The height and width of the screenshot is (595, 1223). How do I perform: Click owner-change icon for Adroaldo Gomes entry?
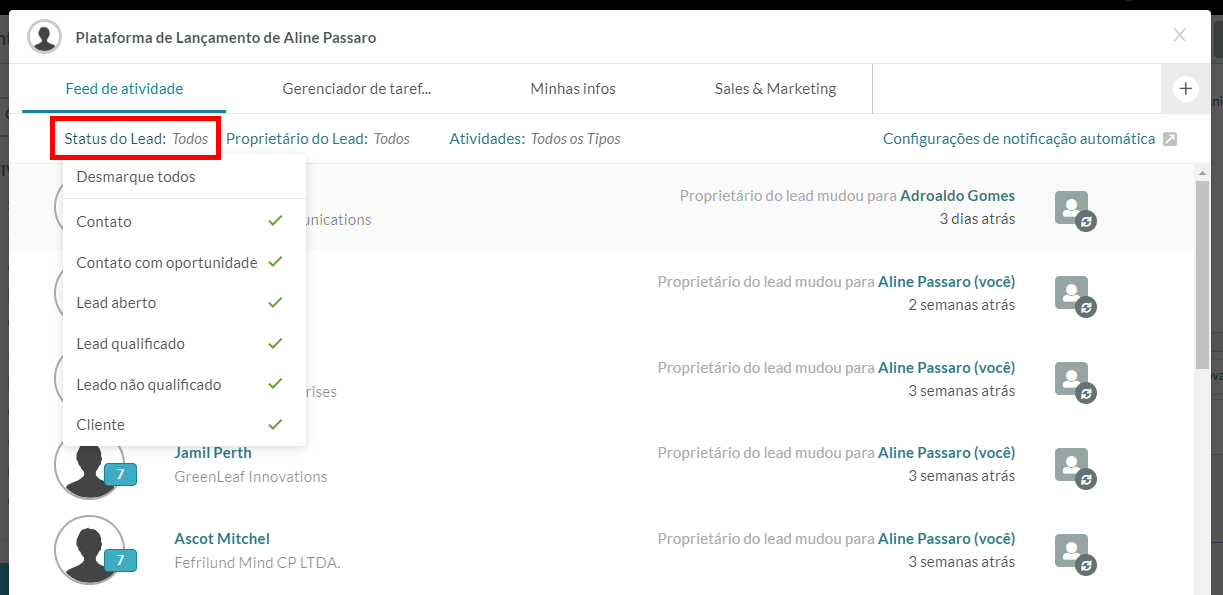pyautogui.click(x=1075, y=211)
